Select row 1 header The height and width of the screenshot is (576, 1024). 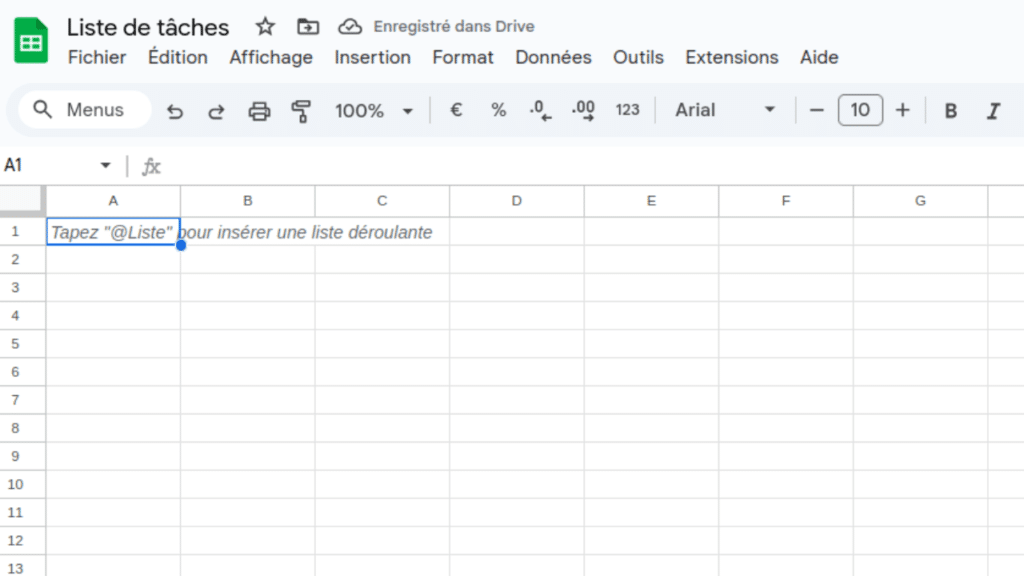[22, 232]
